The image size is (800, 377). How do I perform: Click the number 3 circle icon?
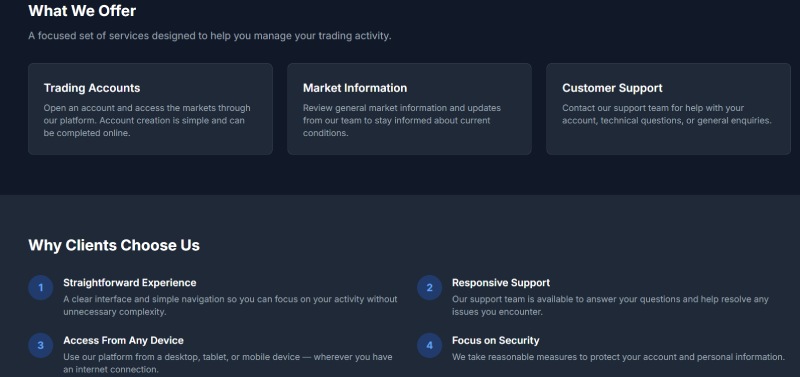41,345
